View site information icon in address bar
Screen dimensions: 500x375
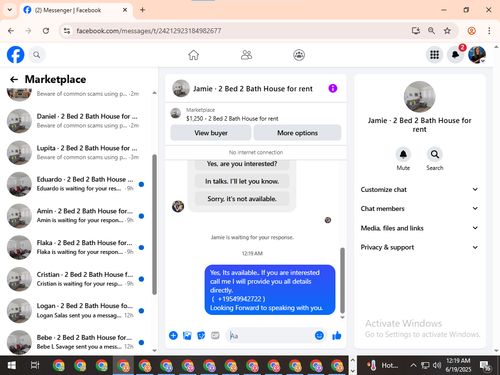[67, 31]
